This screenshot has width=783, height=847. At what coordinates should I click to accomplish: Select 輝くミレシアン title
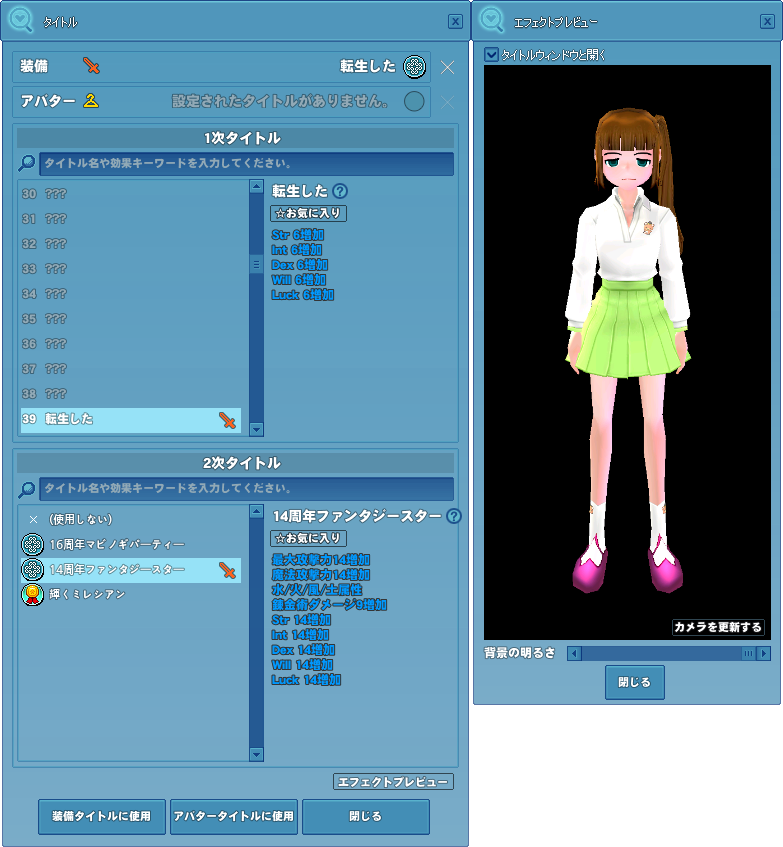pos(131,595)
